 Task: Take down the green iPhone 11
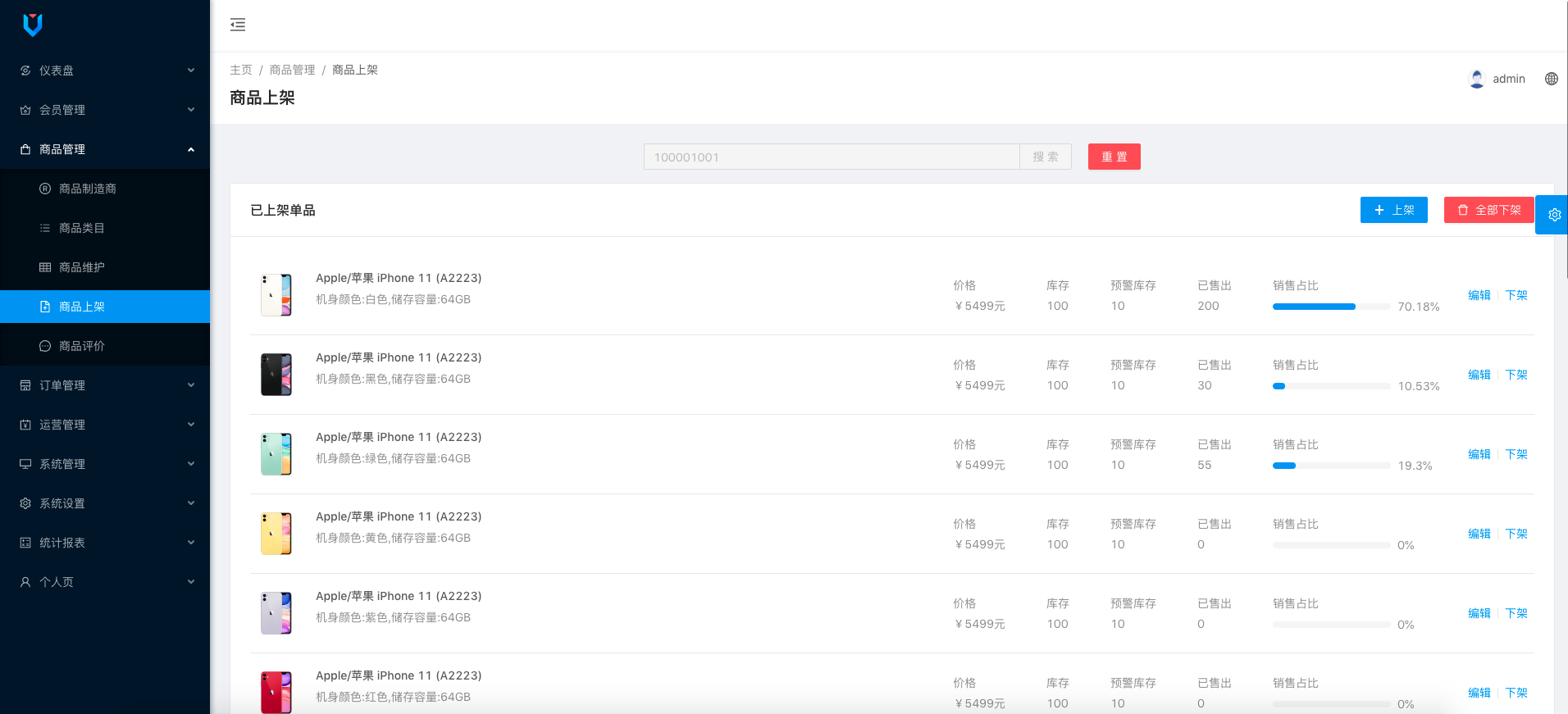[1516, 454]
